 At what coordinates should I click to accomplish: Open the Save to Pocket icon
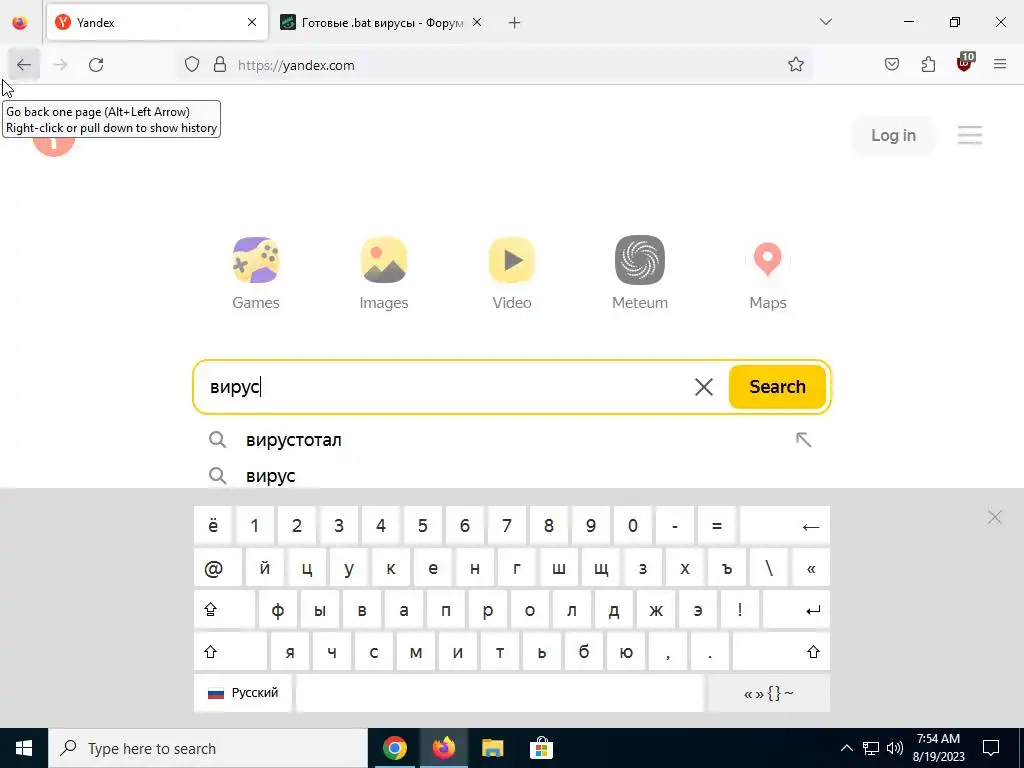pos(891,65)
